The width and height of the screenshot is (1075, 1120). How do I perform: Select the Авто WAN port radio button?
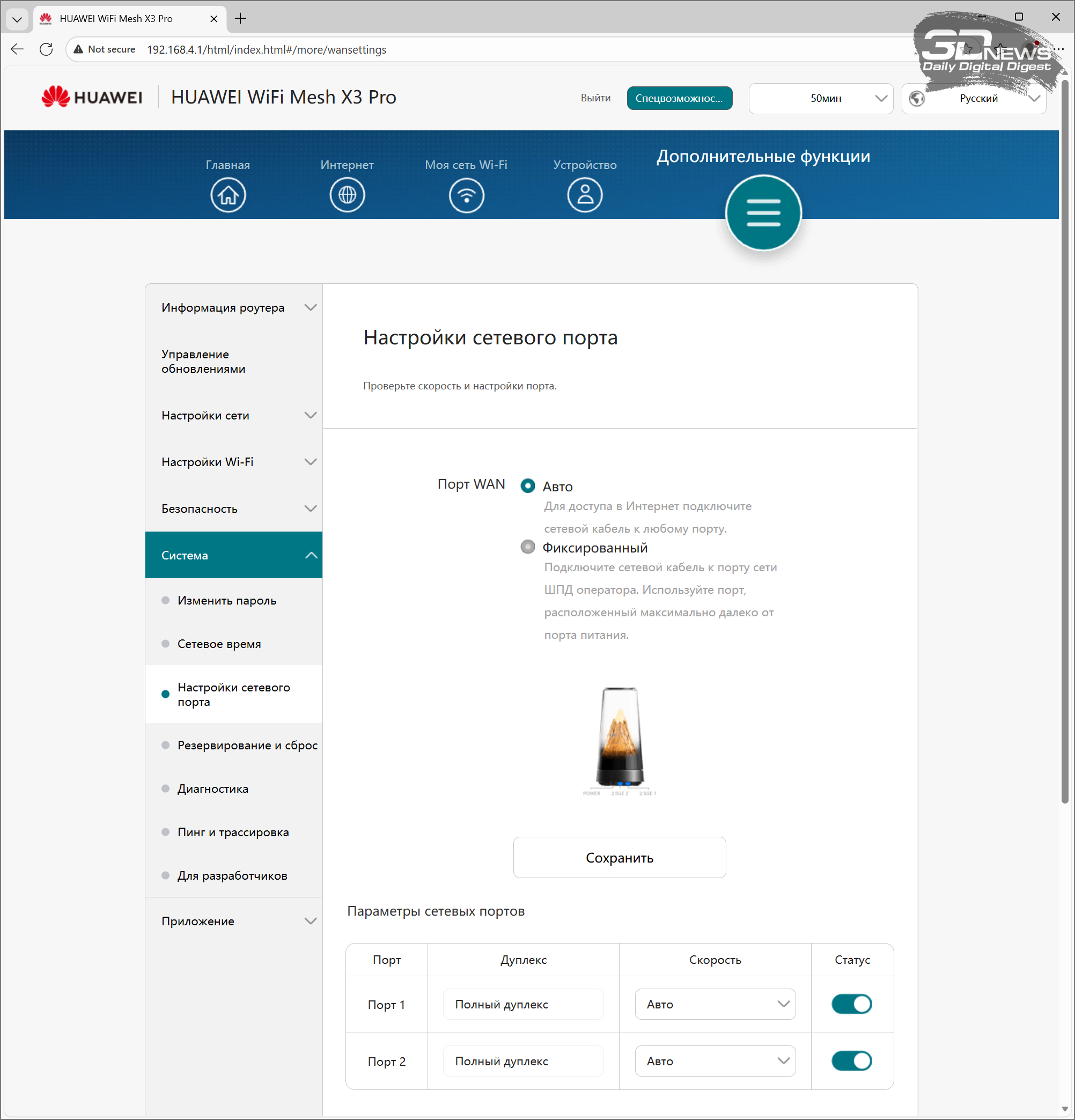(x=527, y=486)
